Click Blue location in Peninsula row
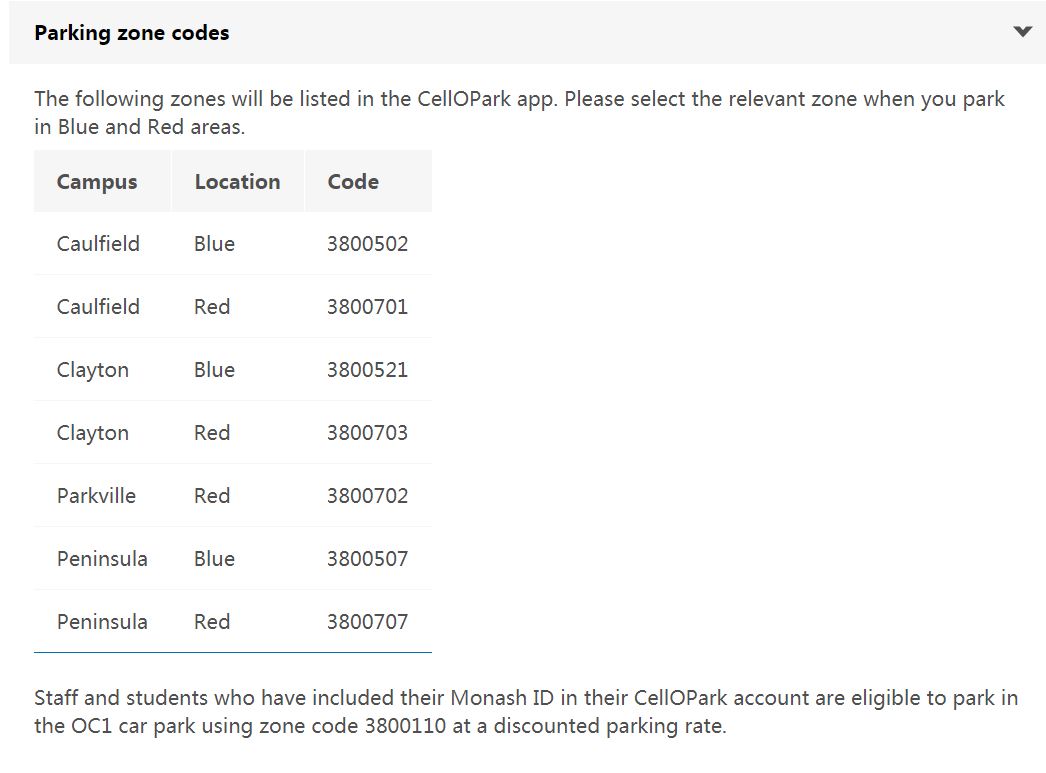This screenshot has height=773, width=1046. point(214,559)
